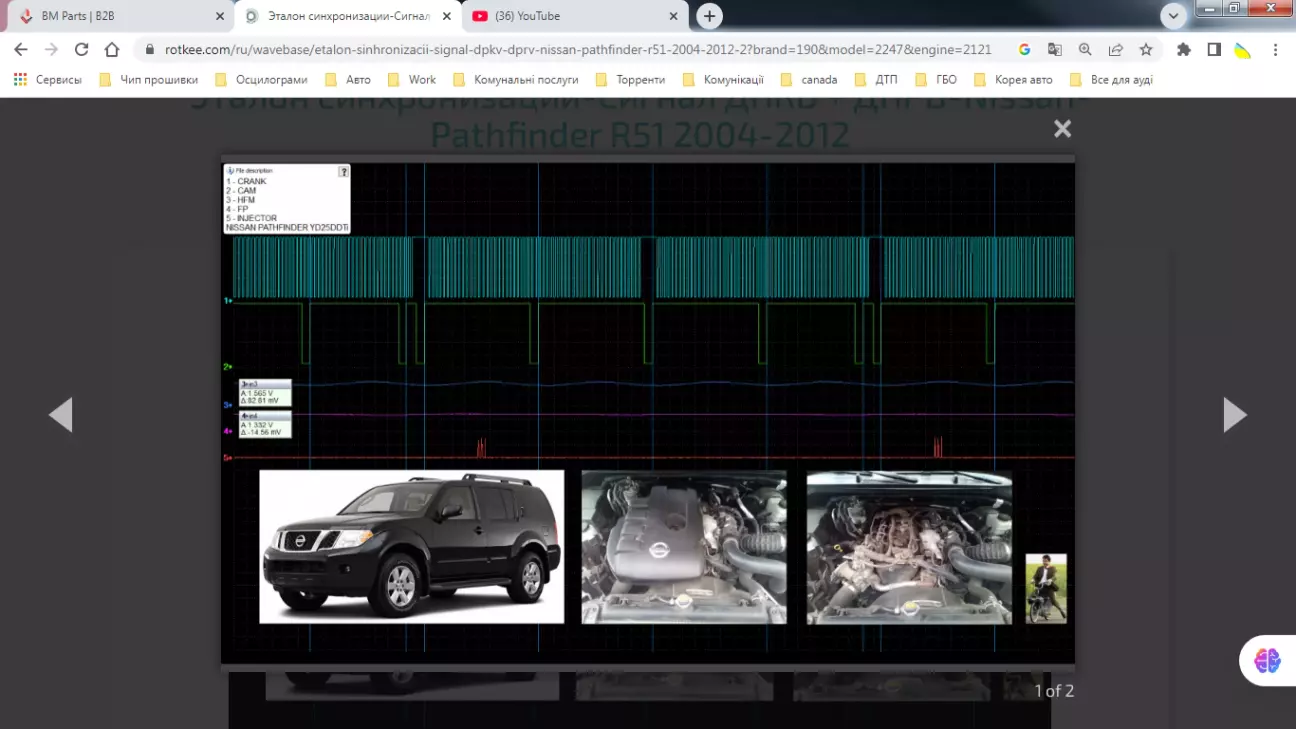Screen dimensions: 1296x729
Task: Close the image lightbox with X
Action: click(x=1062, y=128)
